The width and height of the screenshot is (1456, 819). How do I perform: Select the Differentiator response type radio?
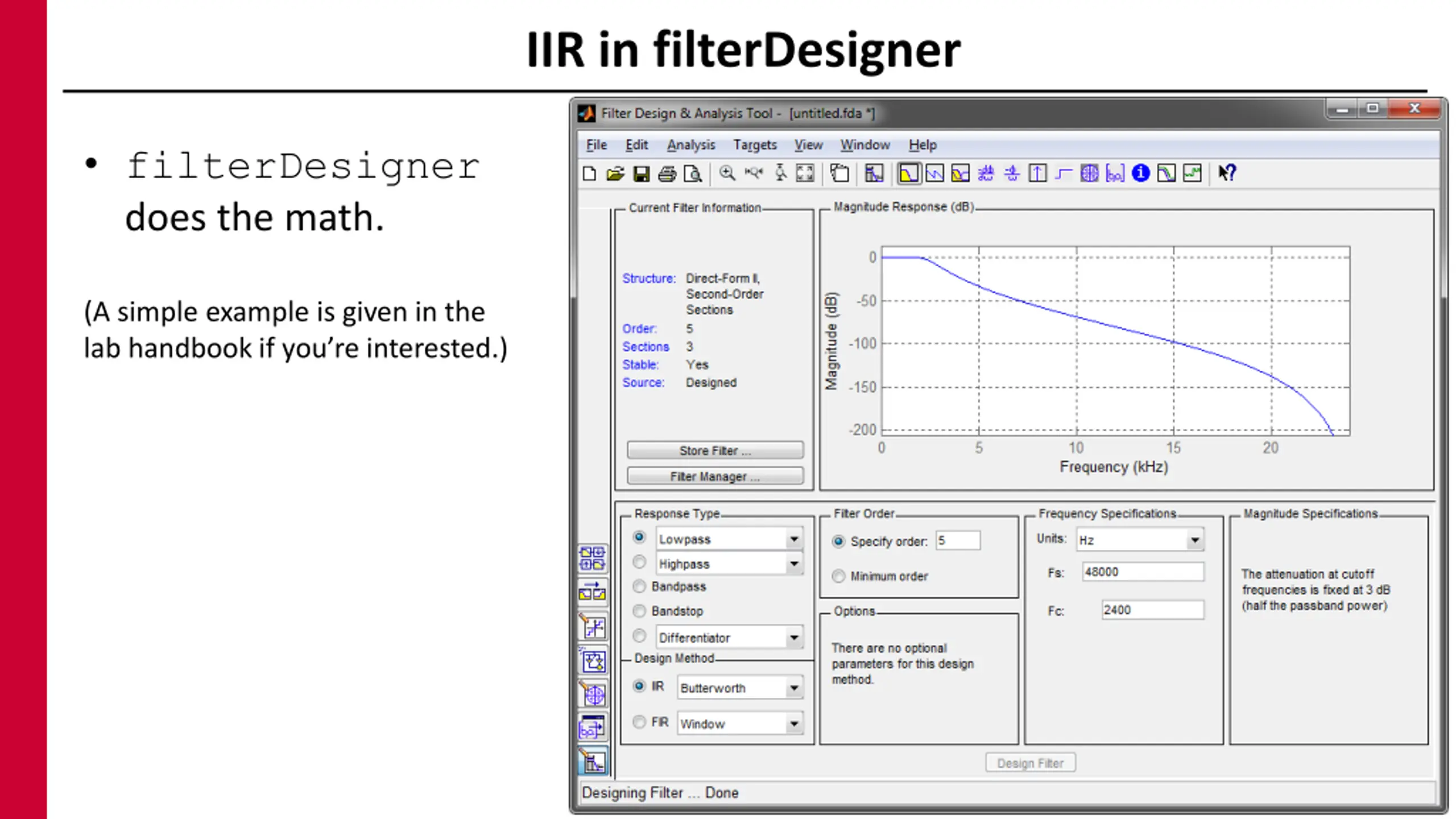tap(639, 635)
